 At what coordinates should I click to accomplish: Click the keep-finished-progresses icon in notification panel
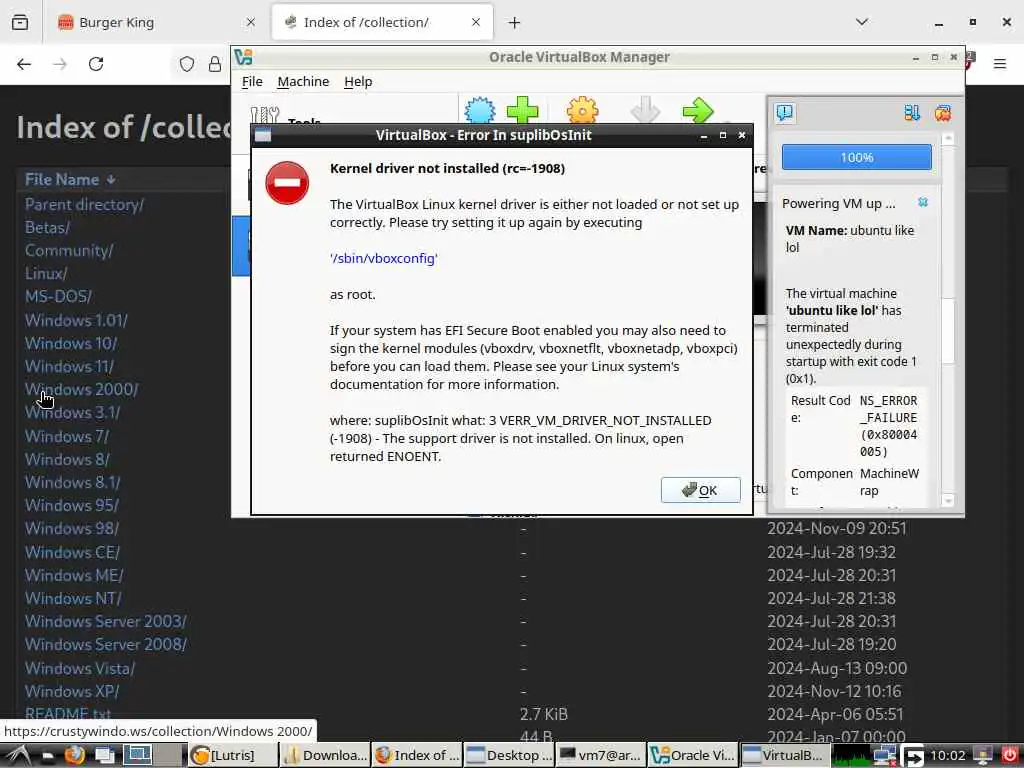(x=912, y=113)
